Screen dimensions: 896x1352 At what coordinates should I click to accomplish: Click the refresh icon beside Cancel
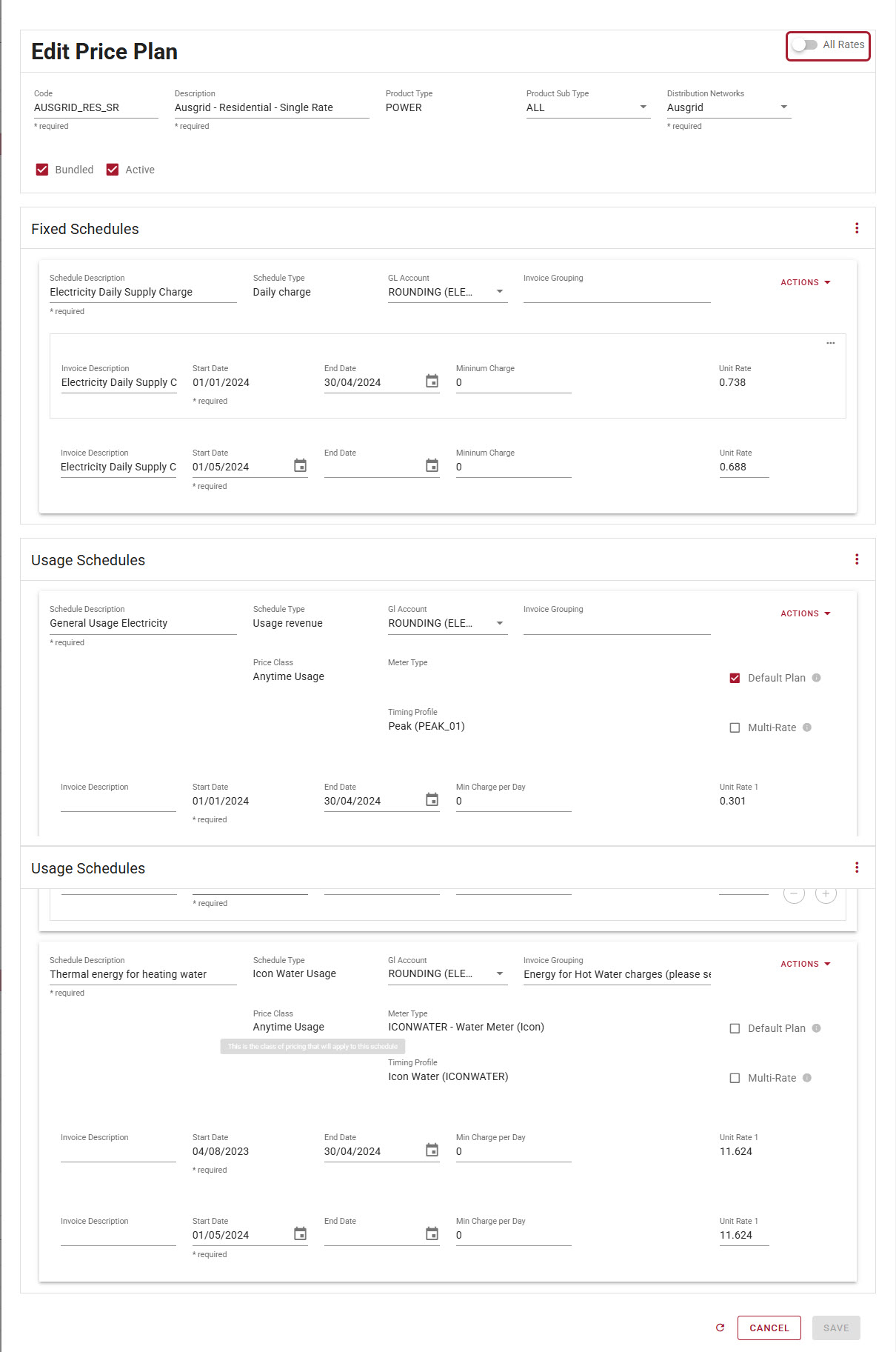(720, 1328)
